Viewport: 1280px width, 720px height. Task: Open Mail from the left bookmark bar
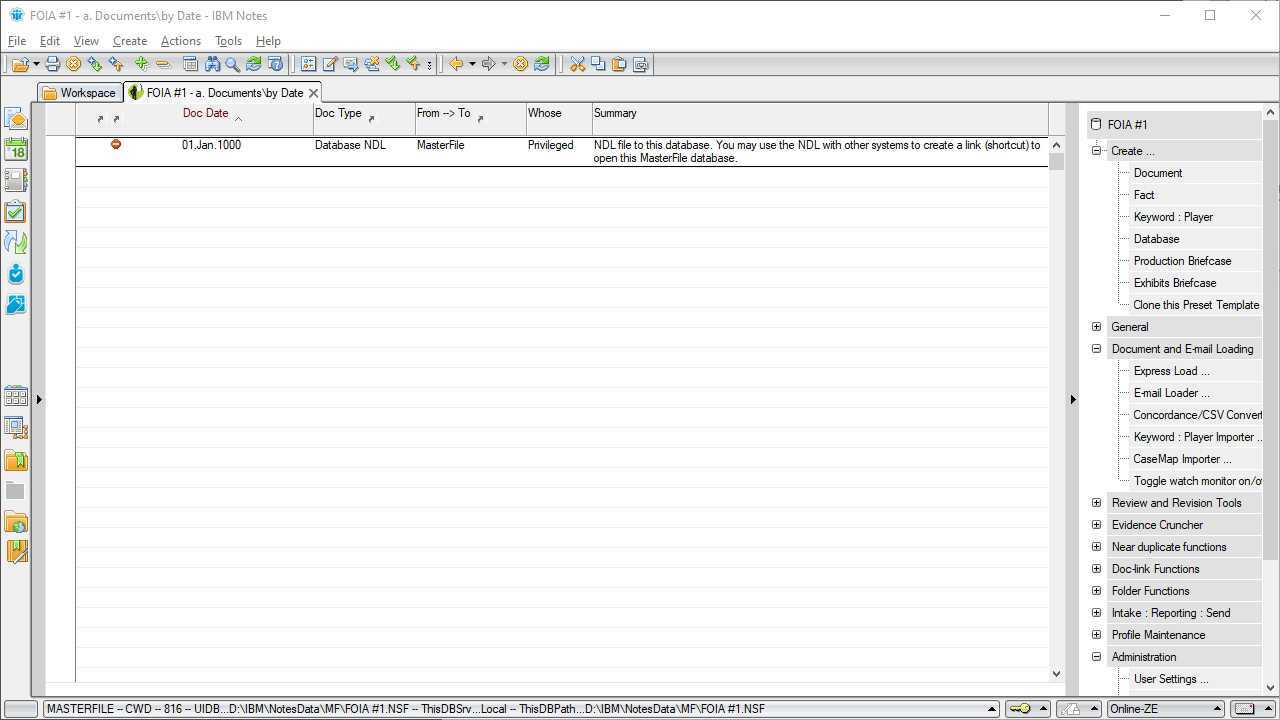tap(16, 119)
